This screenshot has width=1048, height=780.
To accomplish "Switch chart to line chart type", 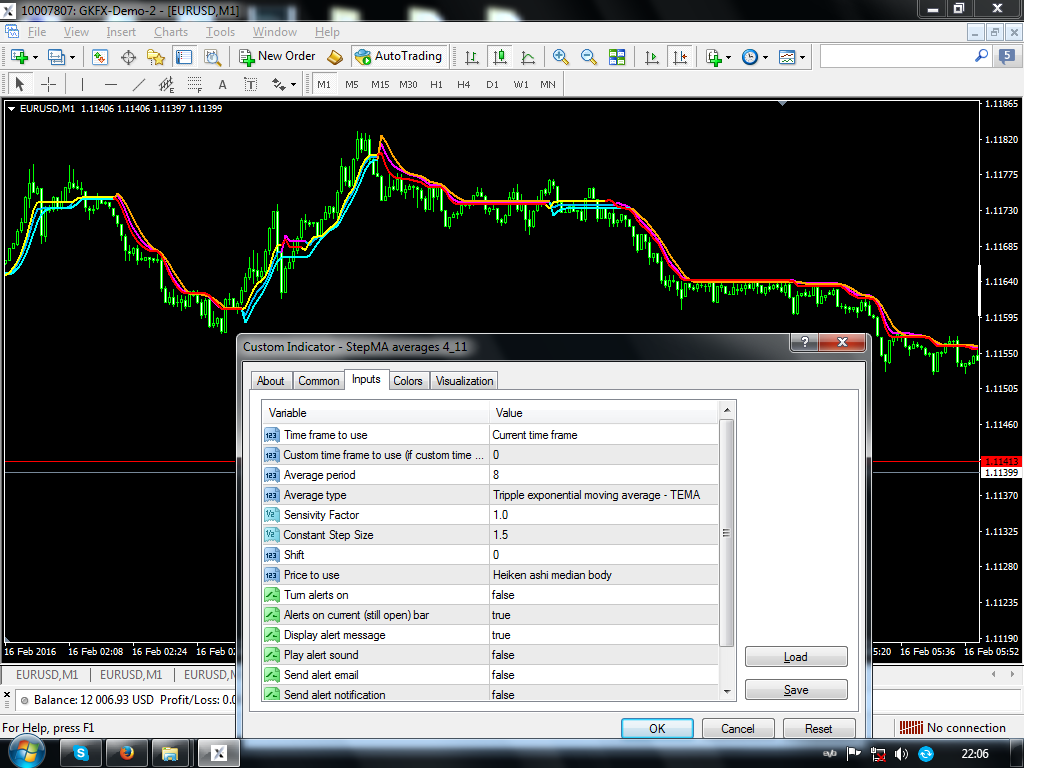I will pyautogui.click(x=528, y=57).
